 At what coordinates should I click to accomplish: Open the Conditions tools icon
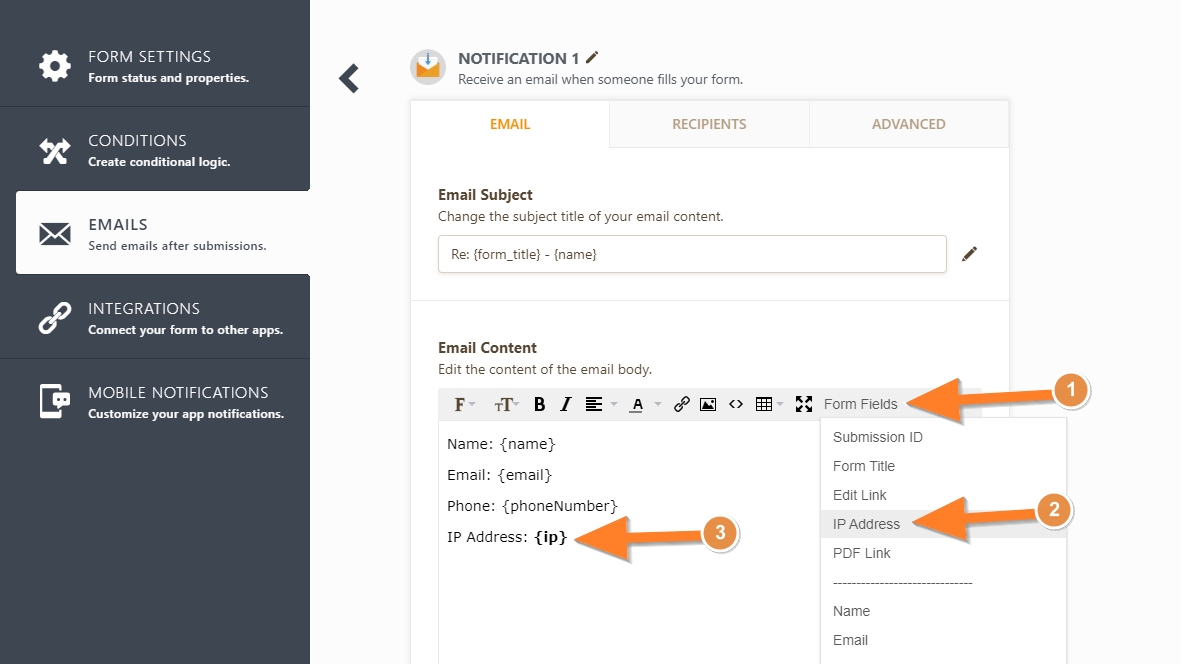(55, 151)
